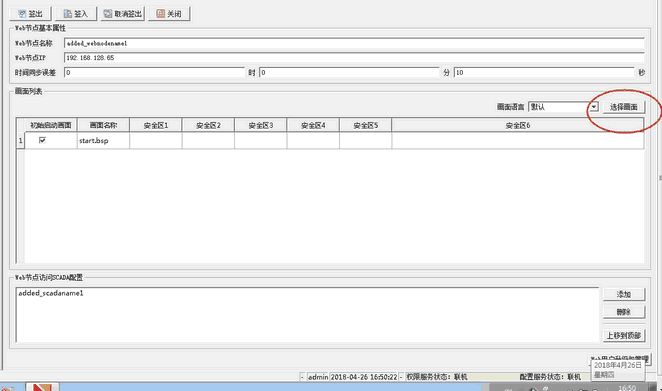Viewport: 662px width, 391px height.
Task: Click the 安全区6 column header
Action: pos(518,125)
